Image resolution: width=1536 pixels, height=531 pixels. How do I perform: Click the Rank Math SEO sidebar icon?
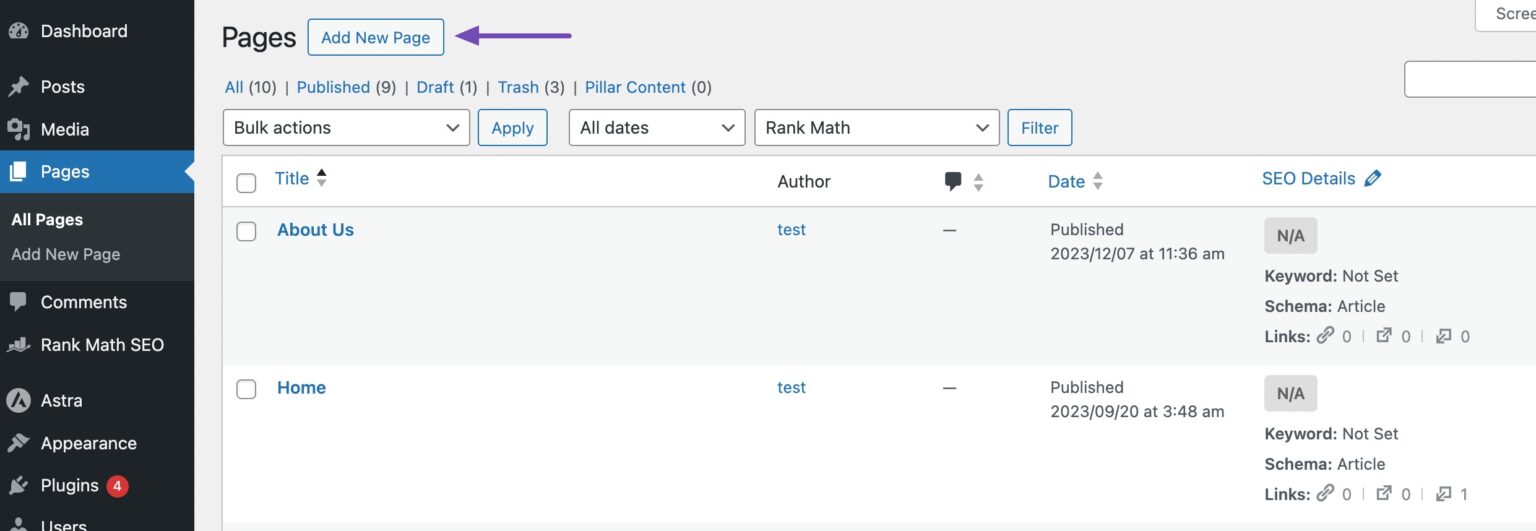pyautogui.click(x=18, y=345)
